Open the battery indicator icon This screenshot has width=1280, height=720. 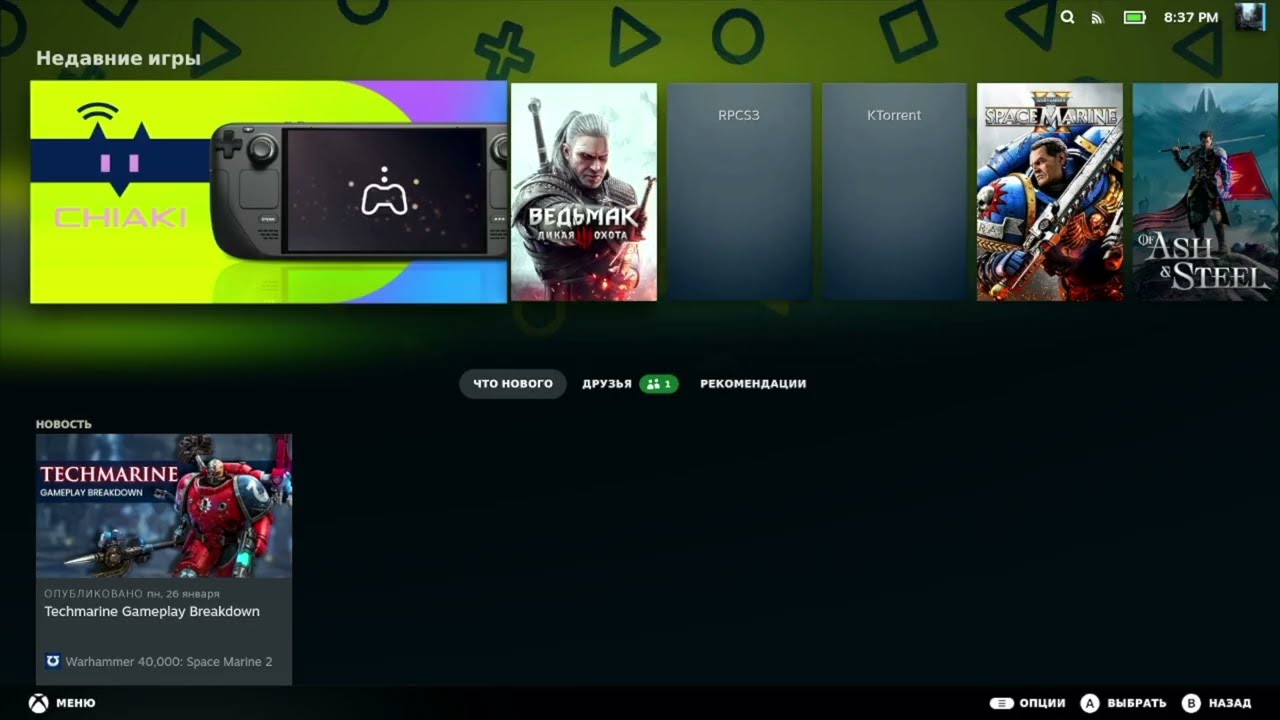point(1134,17)
